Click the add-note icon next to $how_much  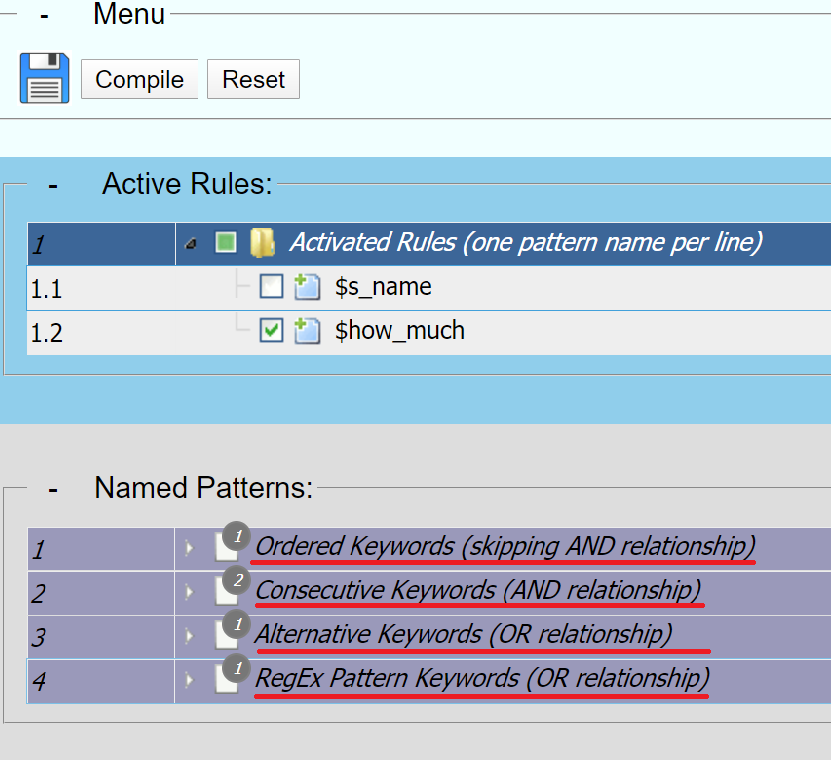point(307,331)
